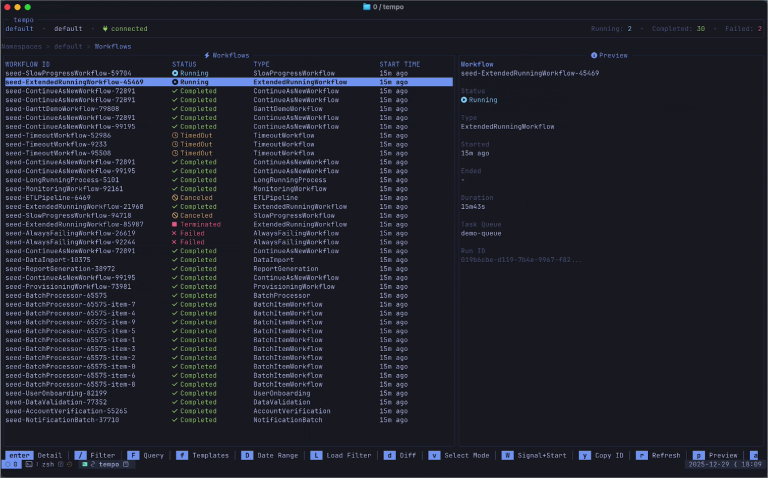Image resolution: width=768 pixels, height=478 pixels.
Task: Click the tempo window icon in the terminal status bar
Action: [85, 464]
